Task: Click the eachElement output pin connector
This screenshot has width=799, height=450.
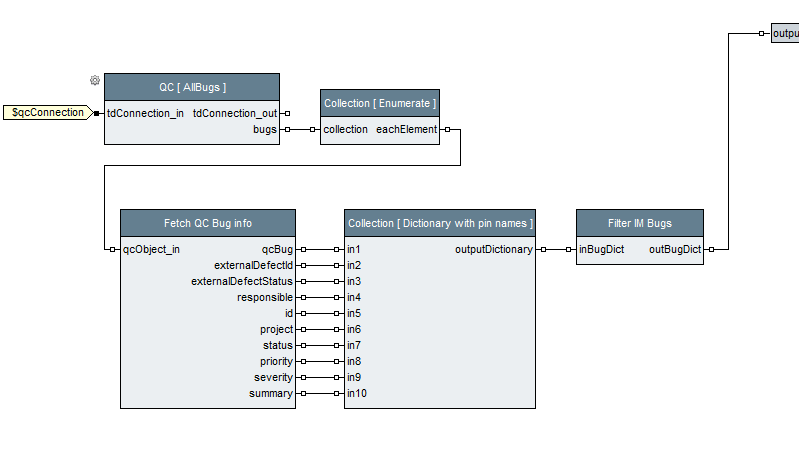Action: (447, 129)
